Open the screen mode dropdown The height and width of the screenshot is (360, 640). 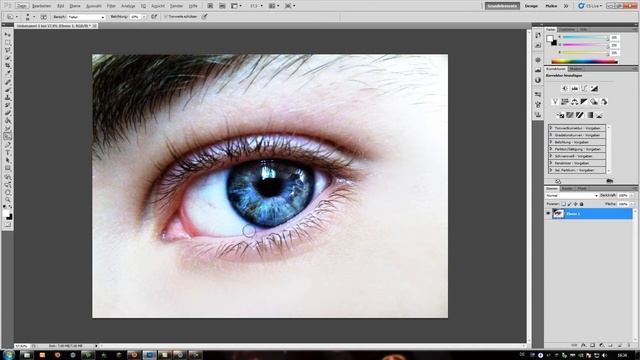pyautogui.click(x=289, y=6)
